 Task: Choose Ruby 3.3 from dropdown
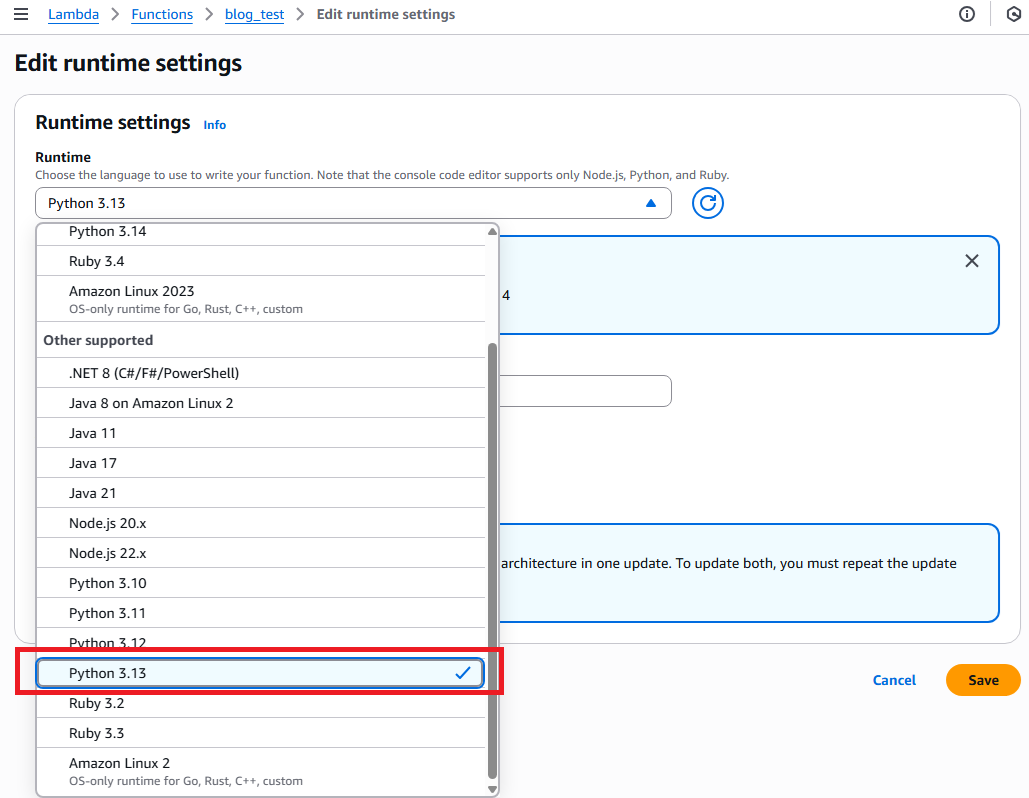[x=97, y=733]
